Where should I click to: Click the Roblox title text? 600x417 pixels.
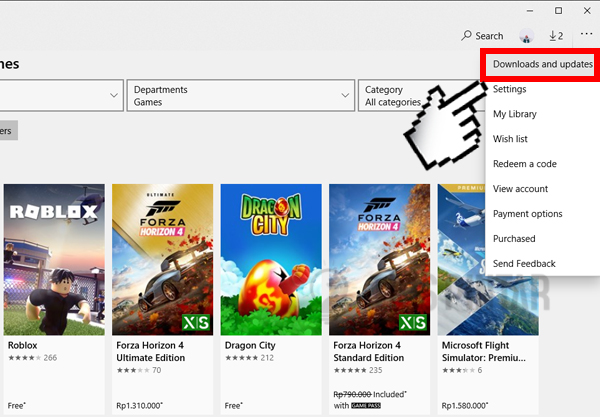pos(23,345)
